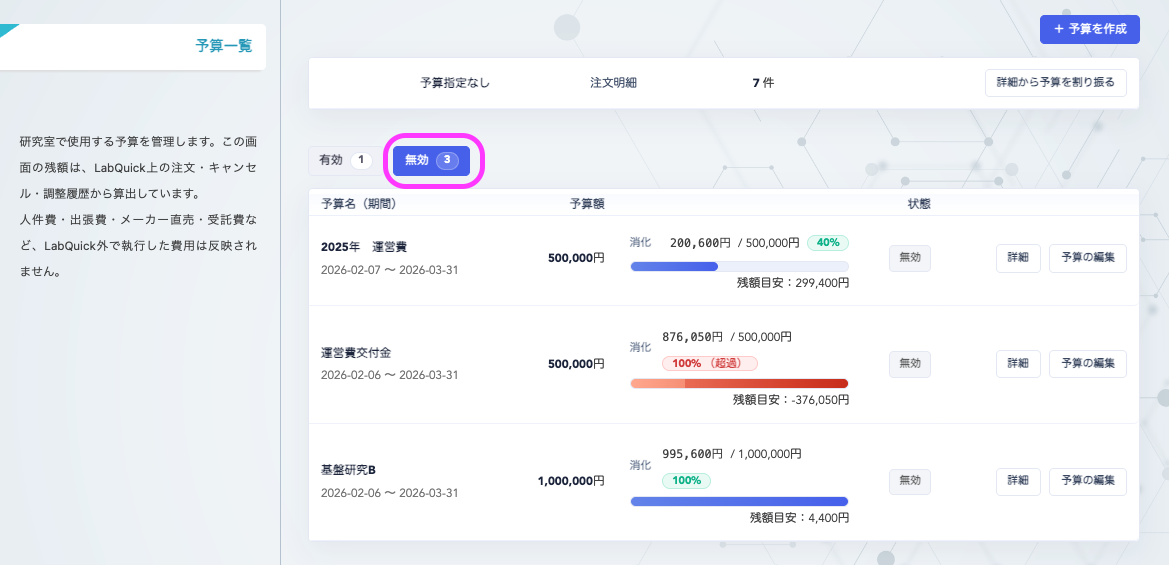Viewport: 1169px width, 565px height.
Task: Click 予算の編集 for 基盤研究B
Action: [x=1087, y=481]
